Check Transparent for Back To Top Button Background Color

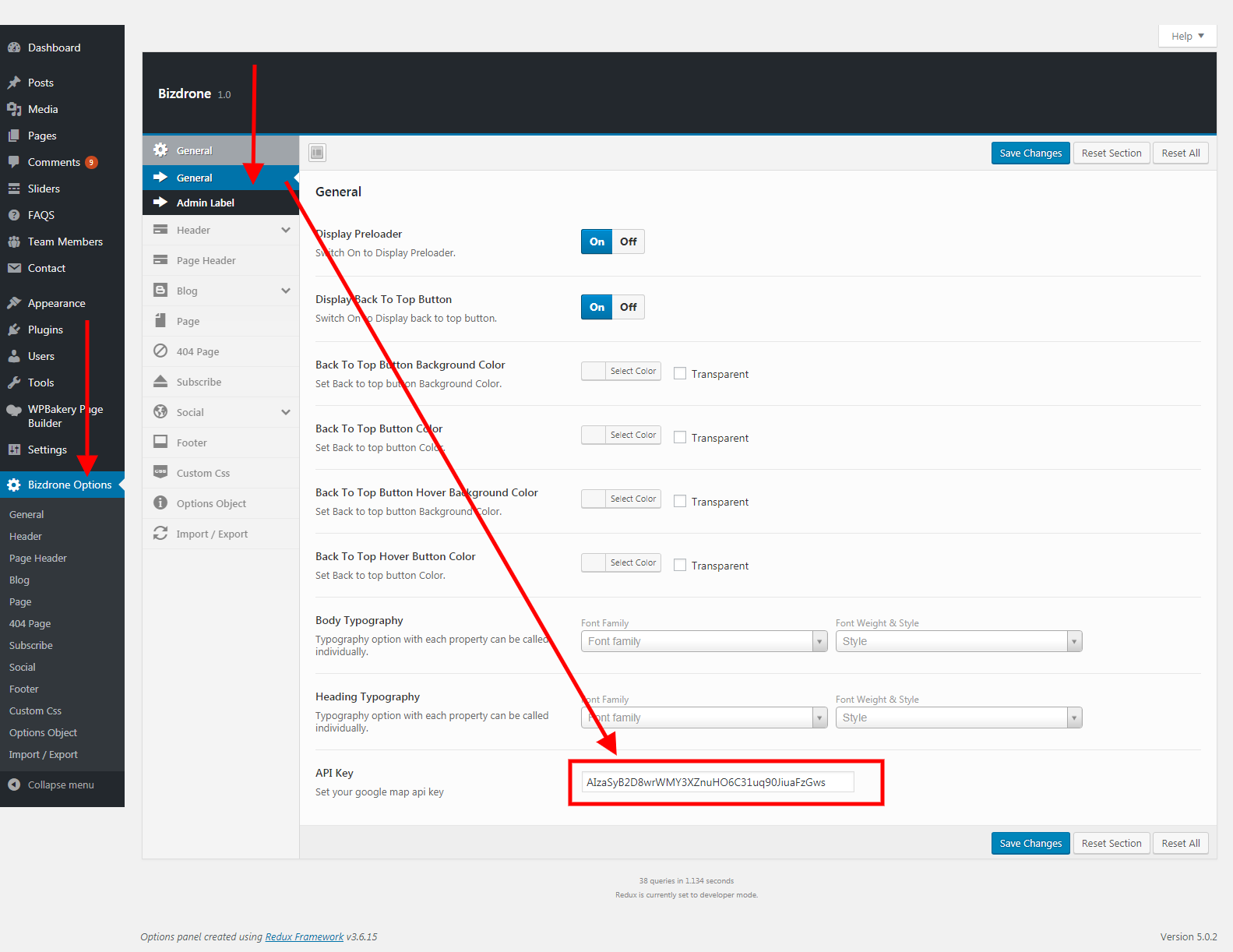click(x=680, y=374)
